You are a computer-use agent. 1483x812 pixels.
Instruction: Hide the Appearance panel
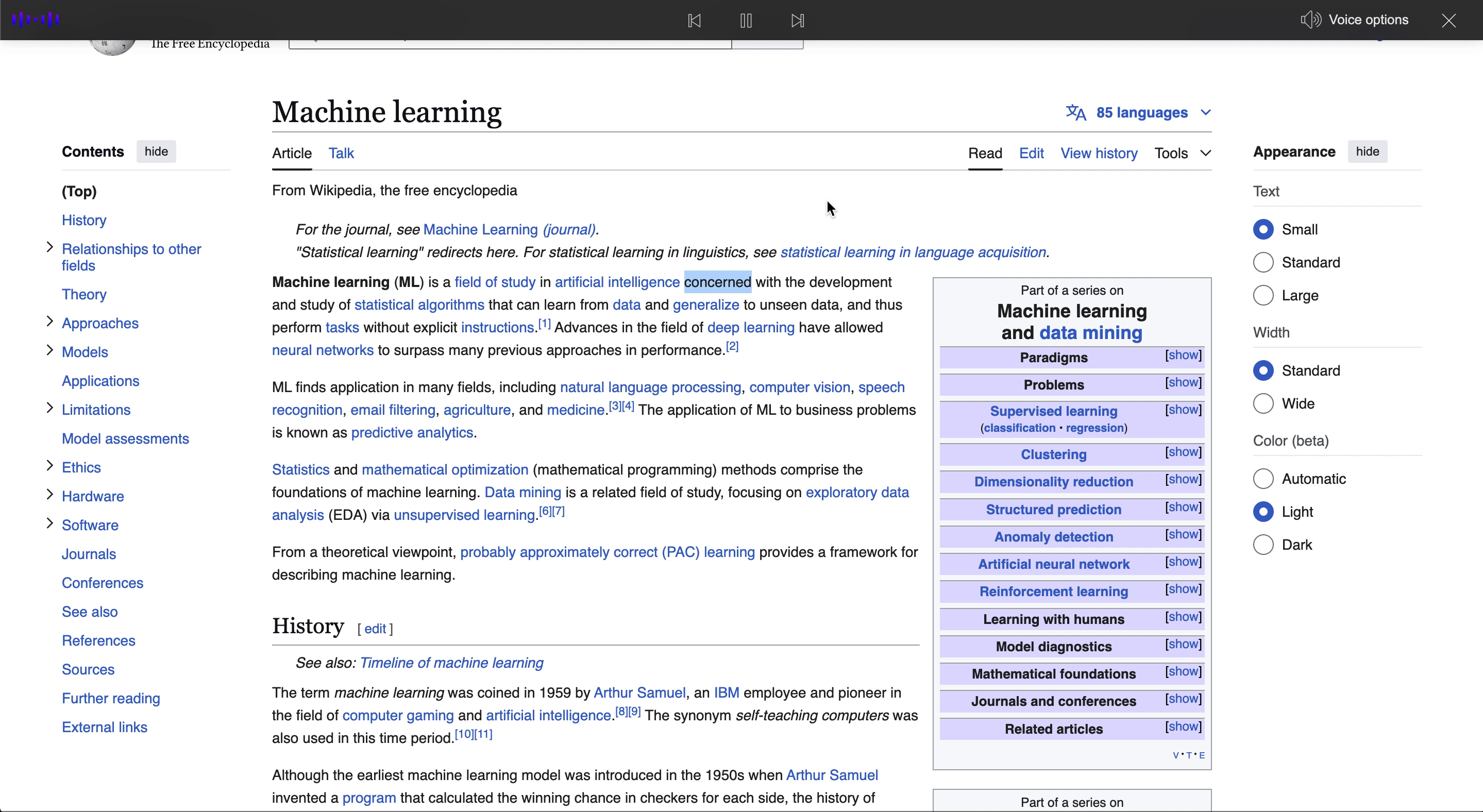point(1367,151)
